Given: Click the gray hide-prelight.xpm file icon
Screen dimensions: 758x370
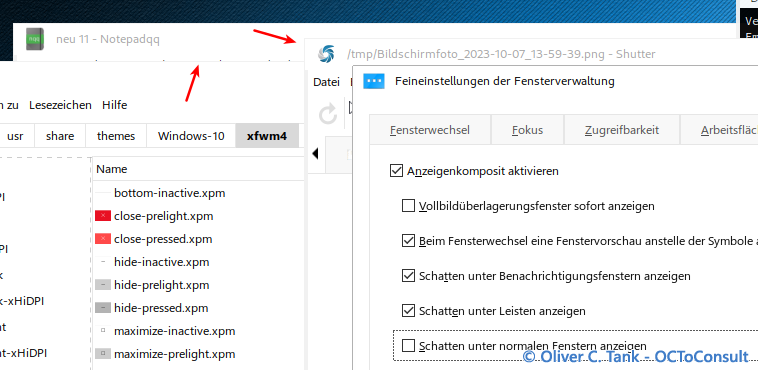Looking at the screenshot, I should pyautogui.click(x=103, y=285).
